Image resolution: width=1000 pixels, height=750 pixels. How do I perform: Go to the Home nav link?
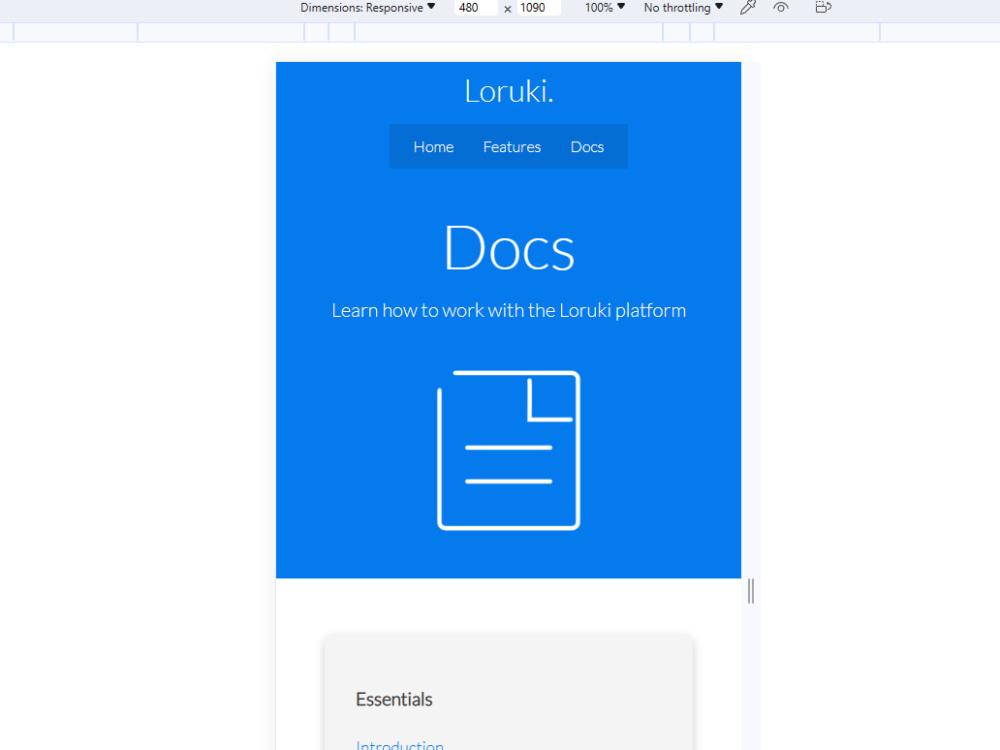click(x=434, y=147)
